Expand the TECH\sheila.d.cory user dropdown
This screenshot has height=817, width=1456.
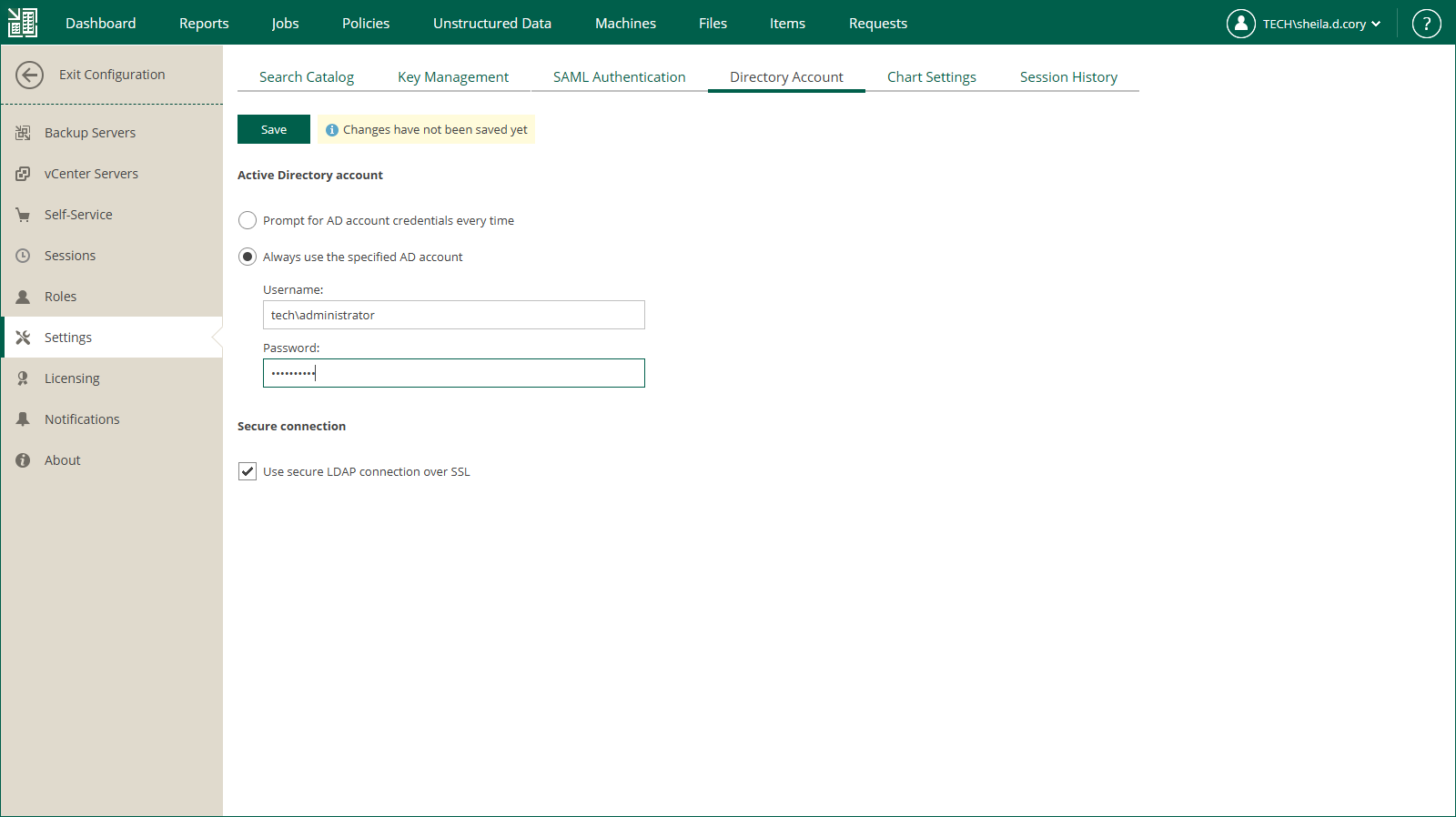pos(1321,24)
